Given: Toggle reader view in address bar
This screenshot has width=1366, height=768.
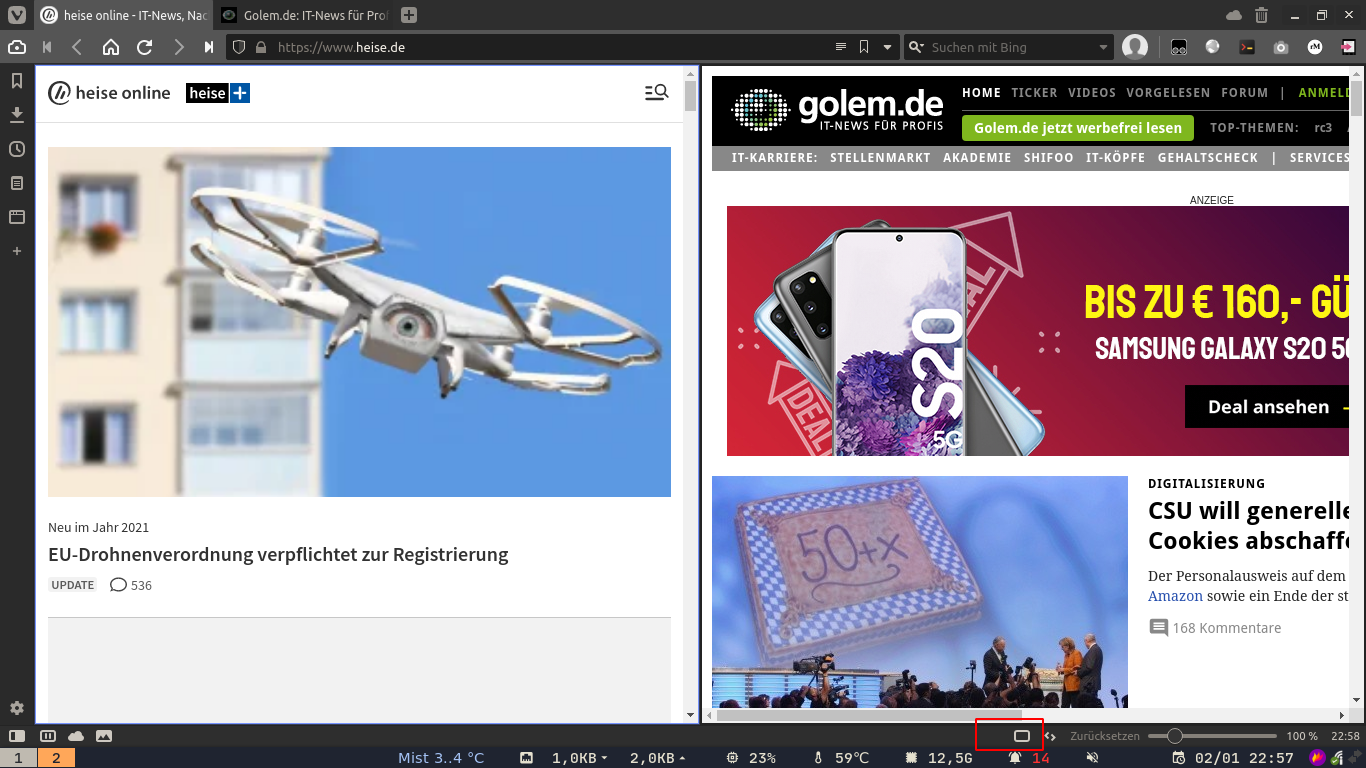Looking at the screenshot, I should click(841, 47).
